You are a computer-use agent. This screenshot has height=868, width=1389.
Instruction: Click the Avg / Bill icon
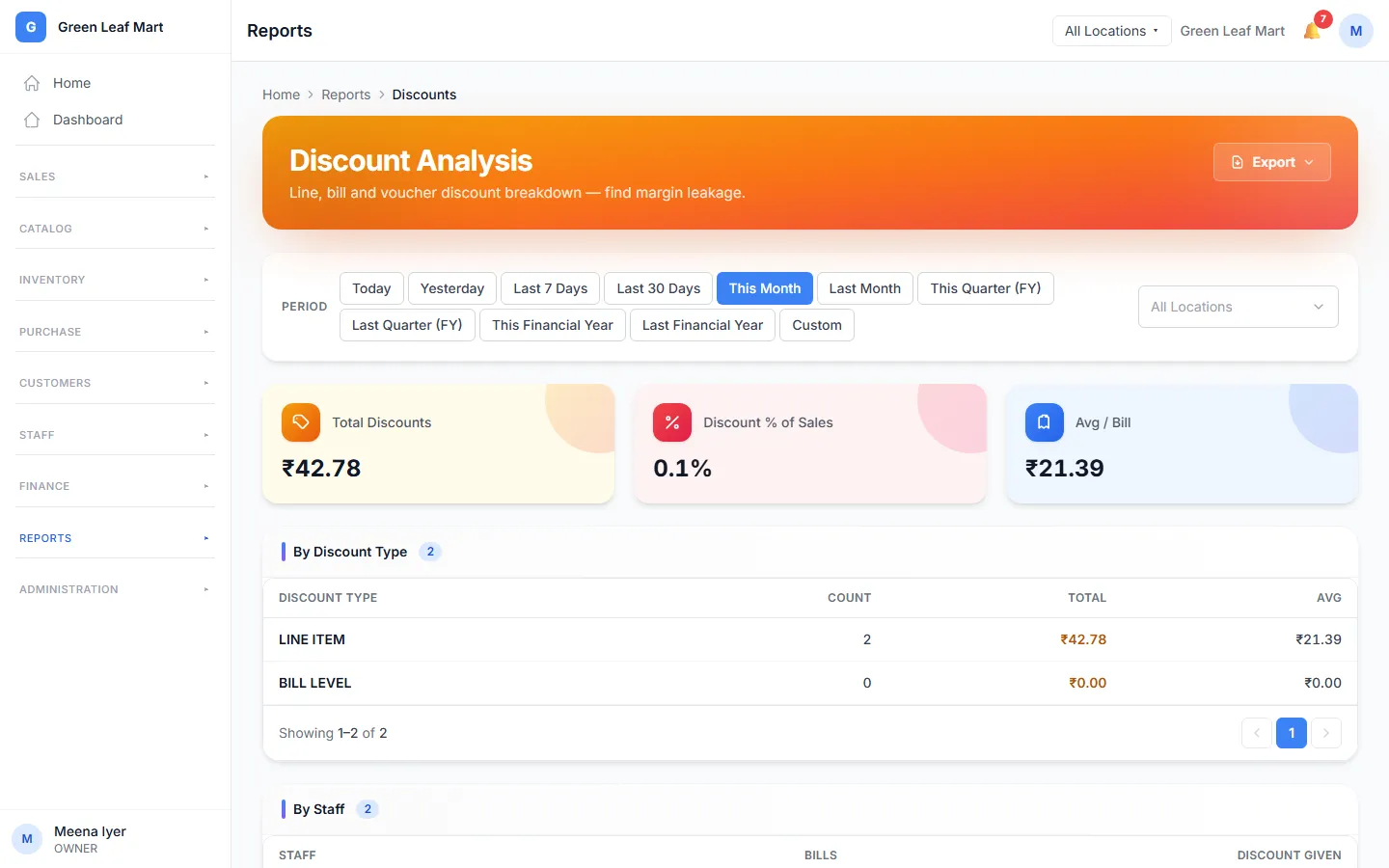(1044, 422)
